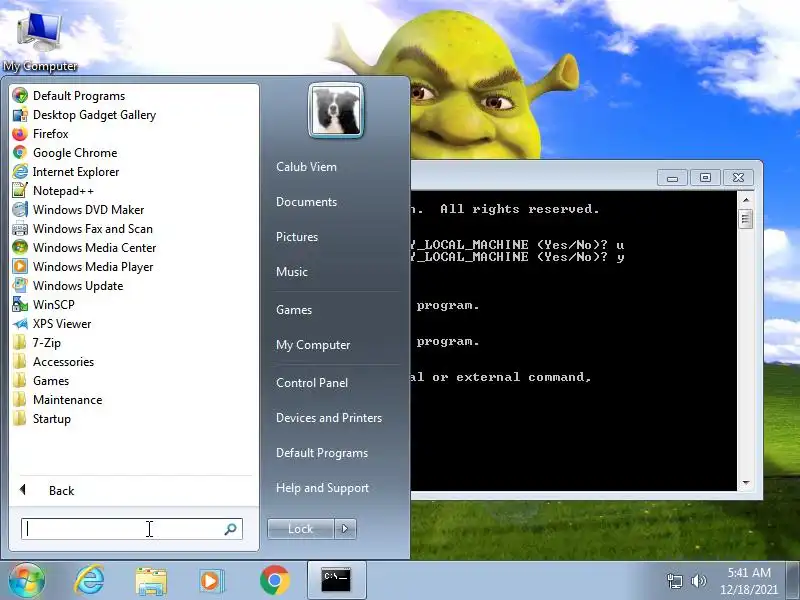The width and height of the screenshot is (800, 600).
Task: Expand the Accessories folder
Action: [53, 362]
